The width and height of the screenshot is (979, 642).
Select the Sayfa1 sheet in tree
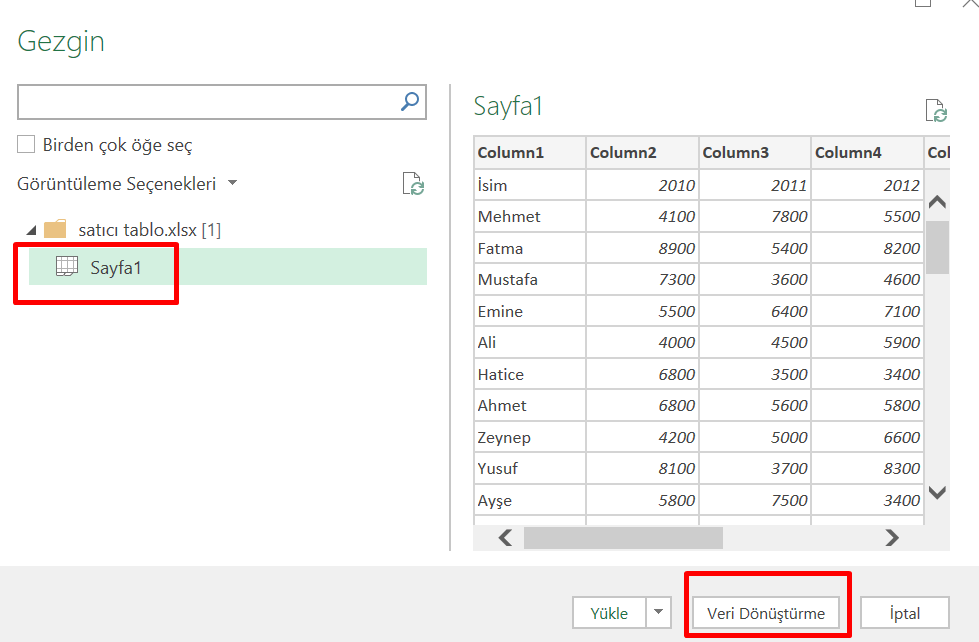(x=228, y=267)
